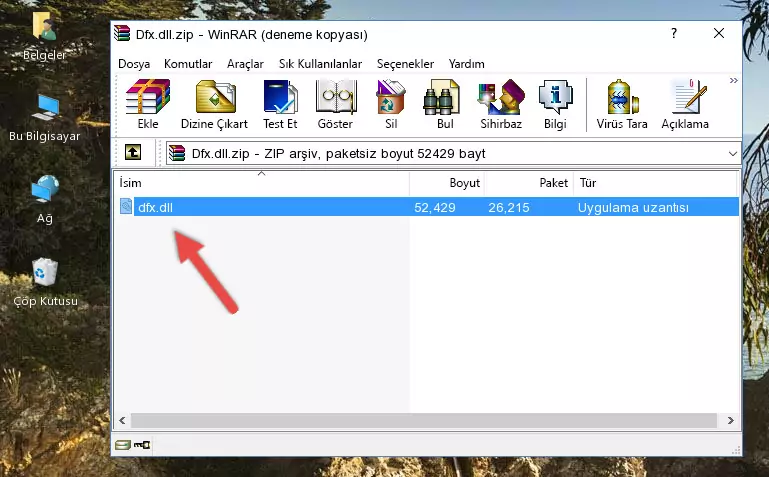Select Çöp Kutusu recycle bin icon

[45, 282]
